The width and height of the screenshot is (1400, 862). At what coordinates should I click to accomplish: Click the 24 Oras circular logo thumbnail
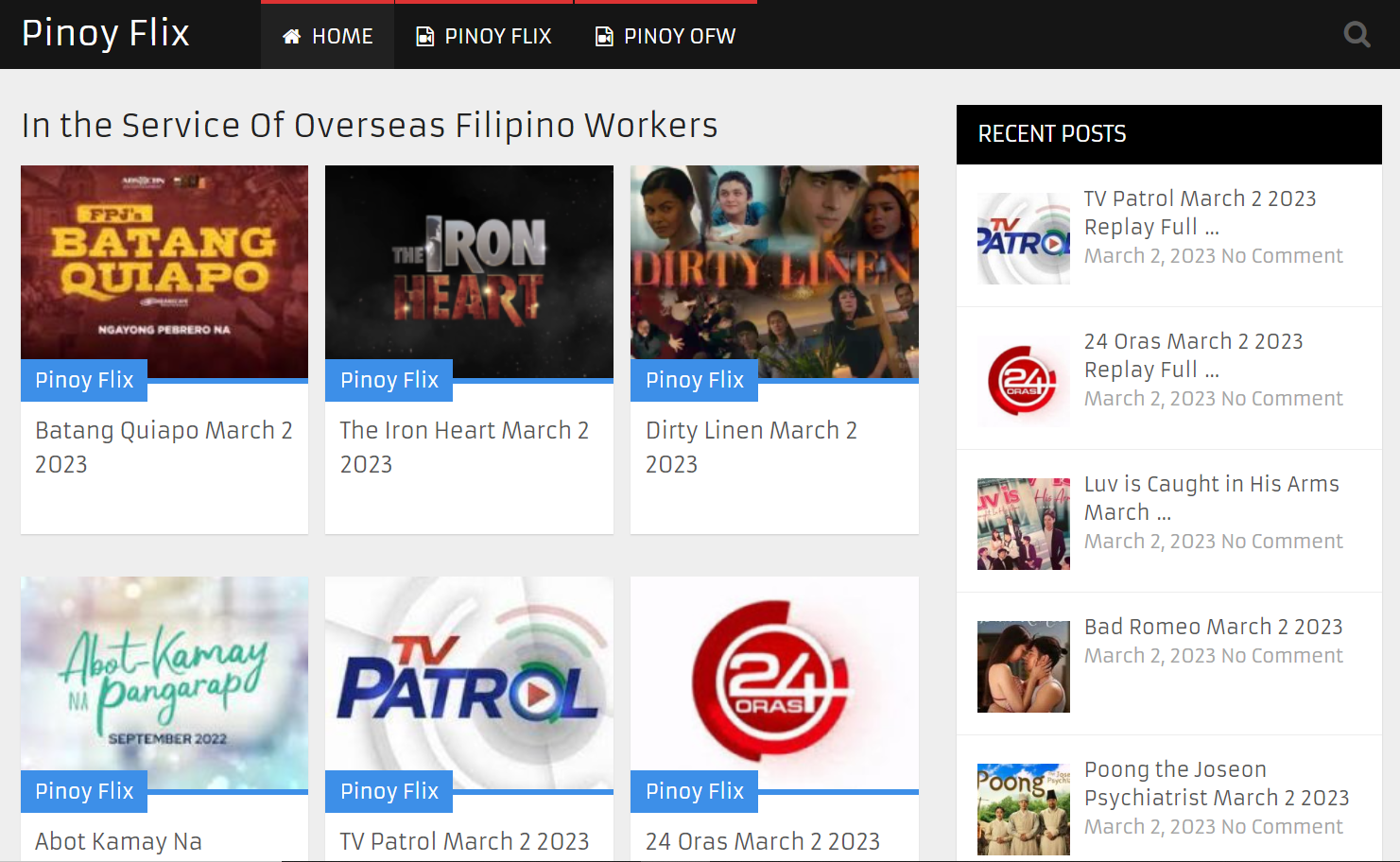773,683
